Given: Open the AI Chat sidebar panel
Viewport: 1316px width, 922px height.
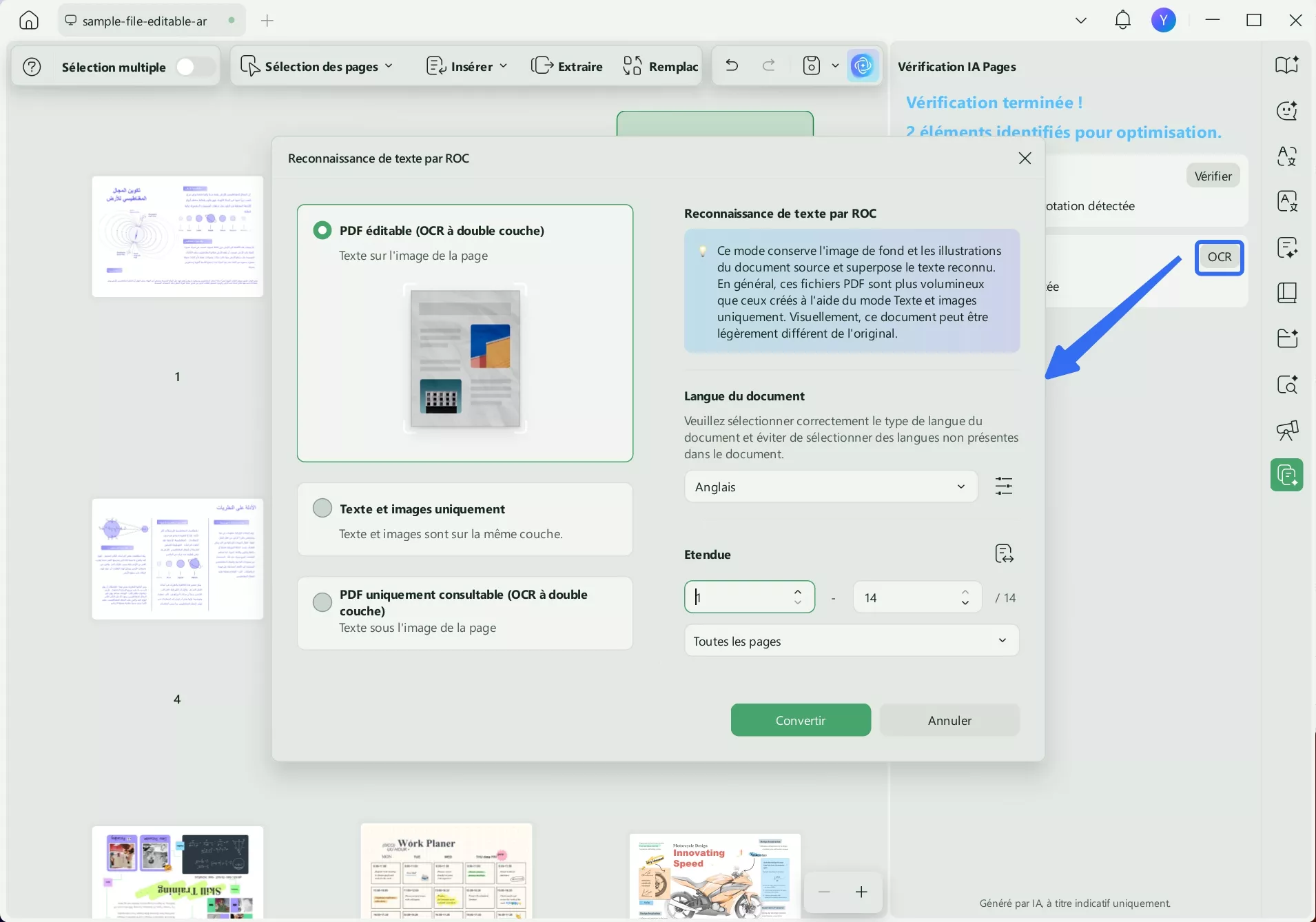Looking at the screenshot, I should pyautogui.click(x=1287, y=111).
